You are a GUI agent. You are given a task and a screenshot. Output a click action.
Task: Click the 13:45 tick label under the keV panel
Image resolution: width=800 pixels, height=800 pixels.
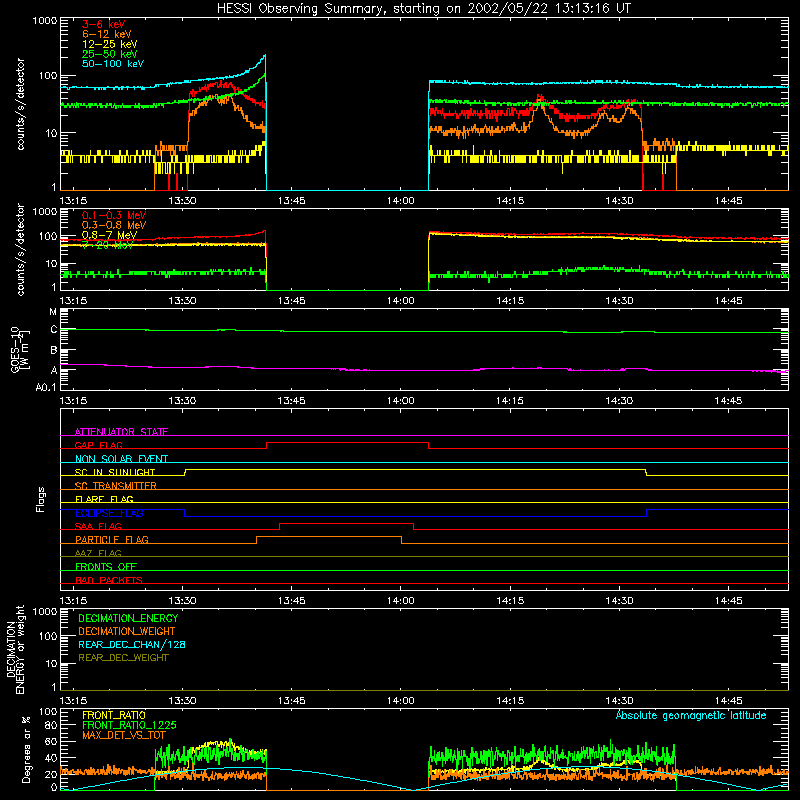(x=292, y=201)
